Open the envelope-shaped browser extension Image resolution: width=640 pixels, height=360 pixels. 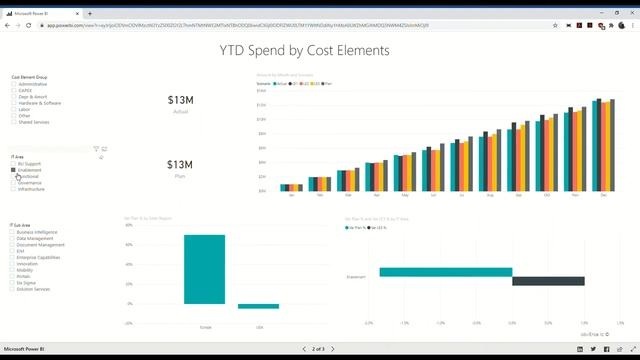[569, 25]
